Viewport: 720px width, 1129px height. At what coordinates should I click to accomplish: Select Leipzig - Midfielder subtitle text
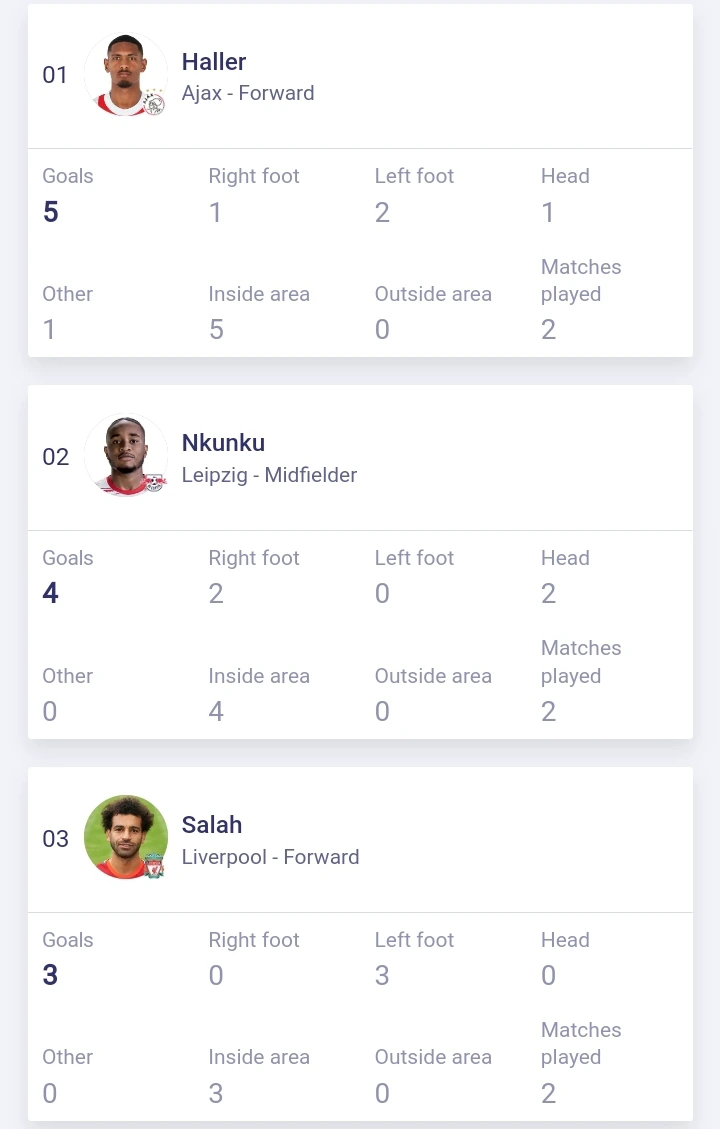(269, 475)
